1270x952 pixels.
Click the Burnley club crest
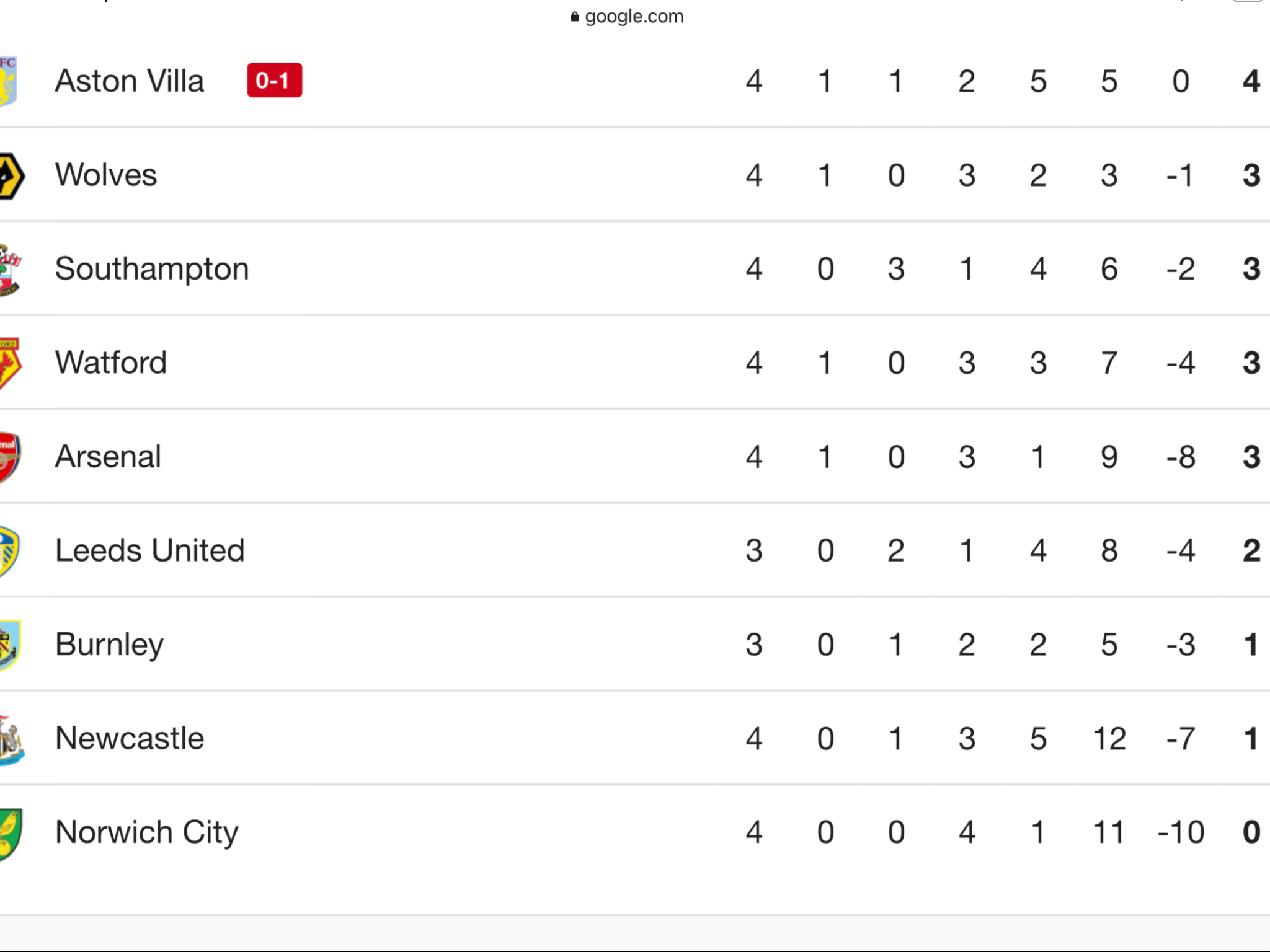click(x=10, y=645)
